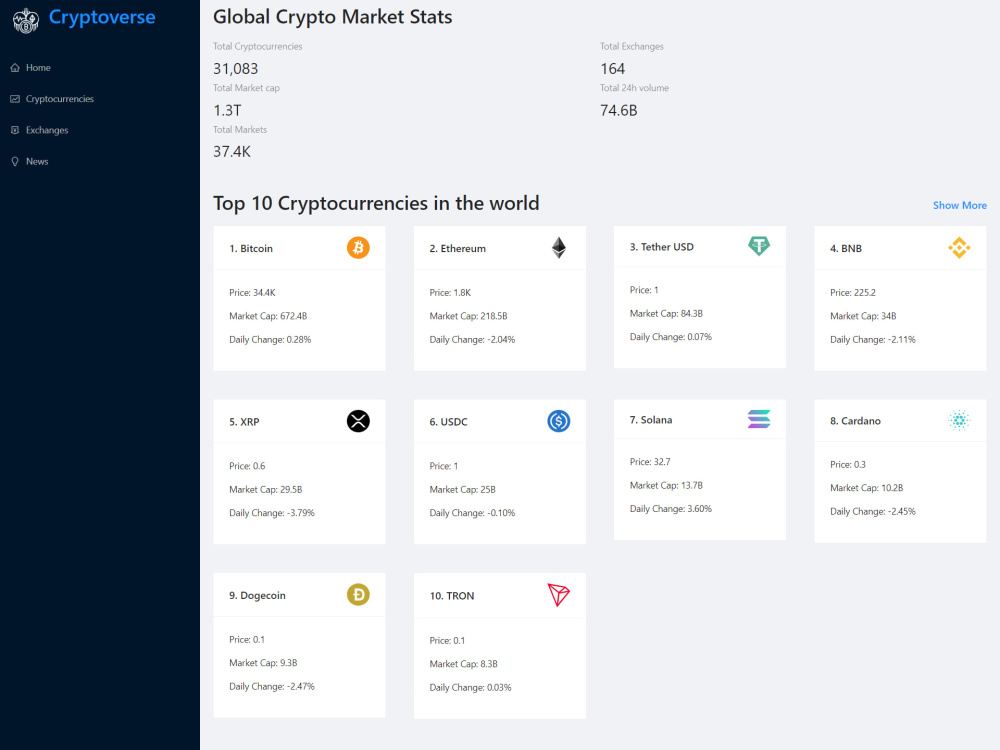The width and height of the screenshot is (1000, 750).
Task: Click the TRON logo icon
Action: 559,595
